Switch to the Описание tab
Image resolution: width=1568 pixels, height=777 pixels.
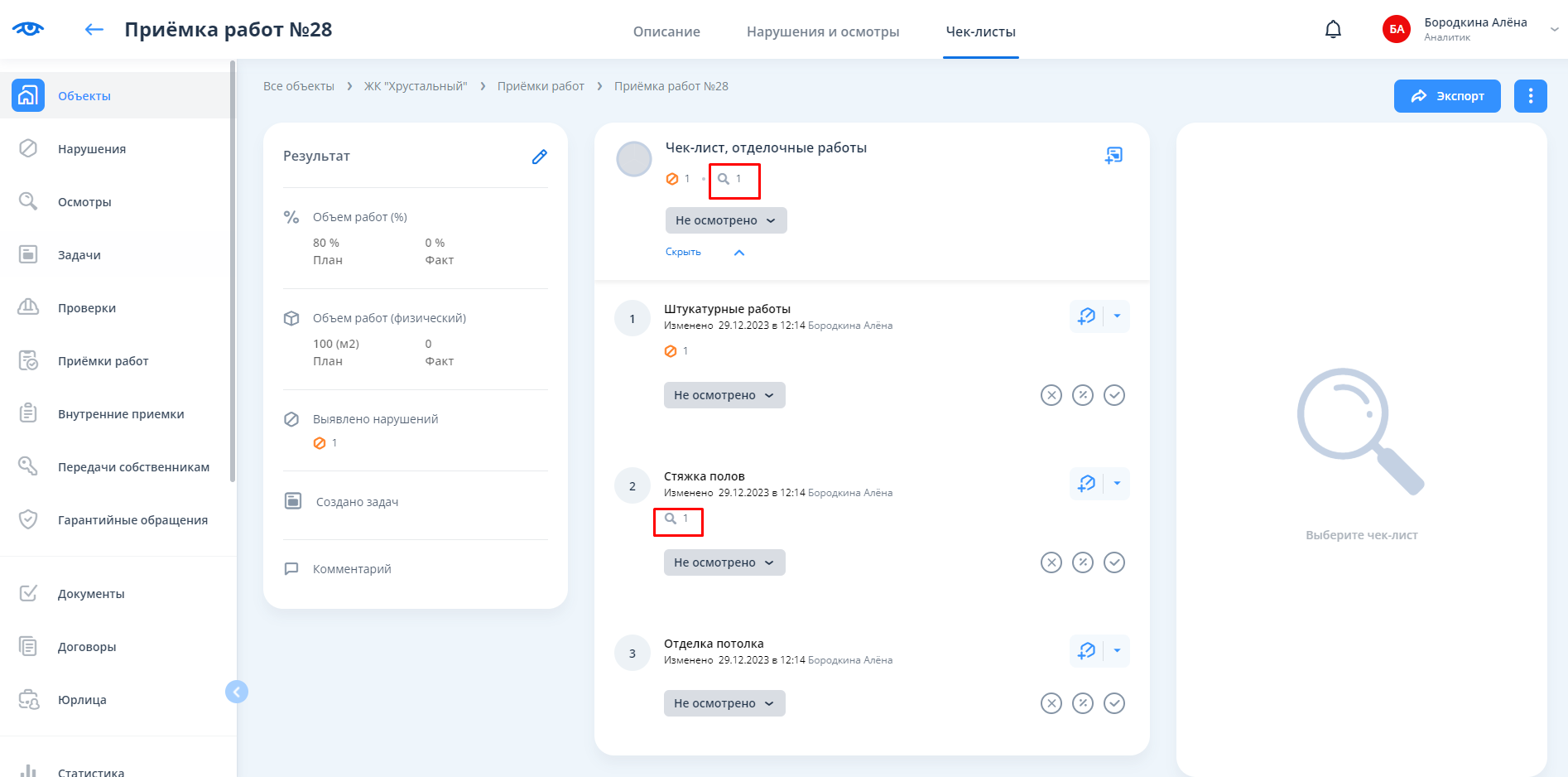click(666, 31)
